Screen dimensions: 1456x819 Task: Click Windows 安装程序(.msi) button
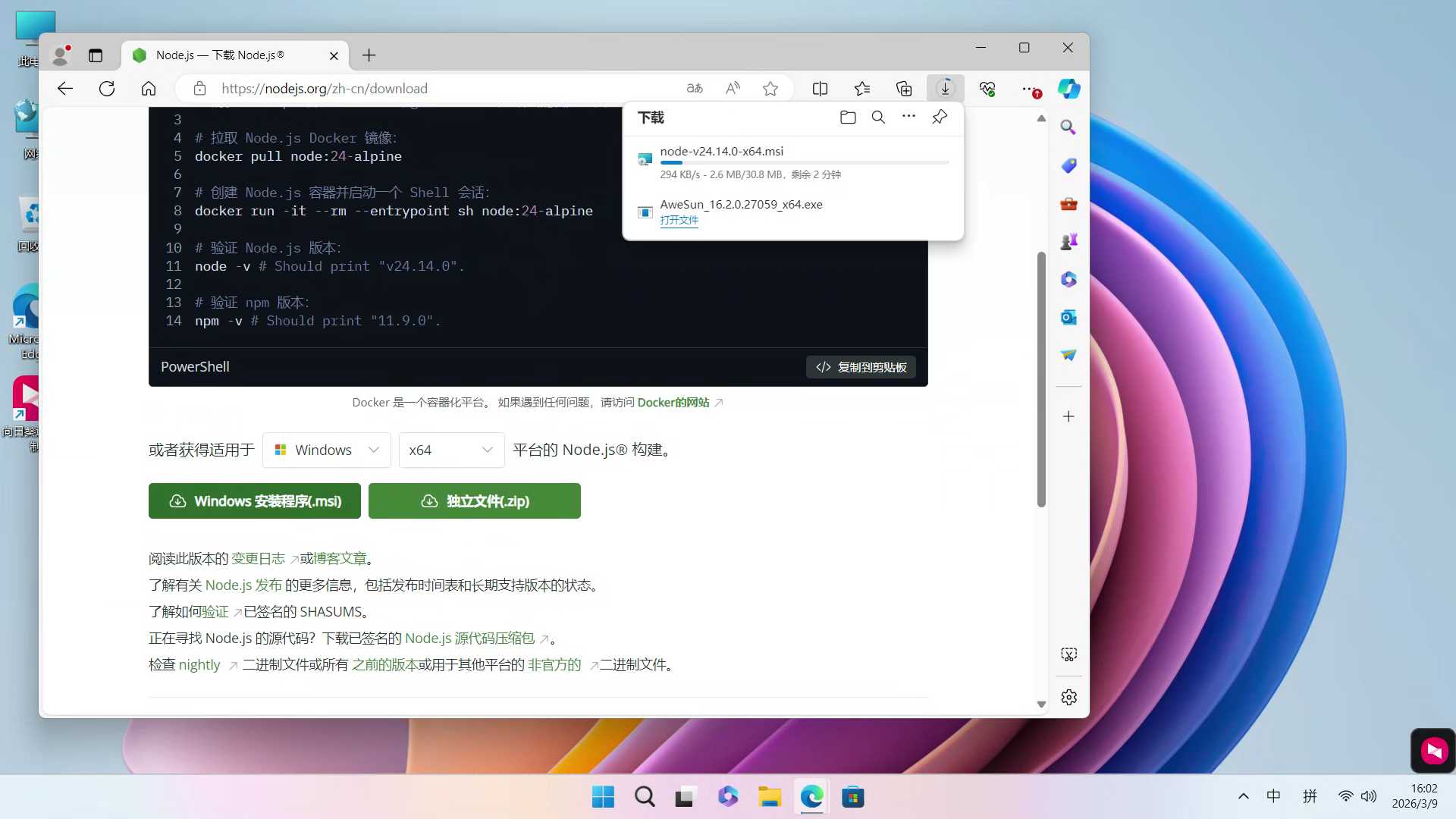click(x=255, y=501)
